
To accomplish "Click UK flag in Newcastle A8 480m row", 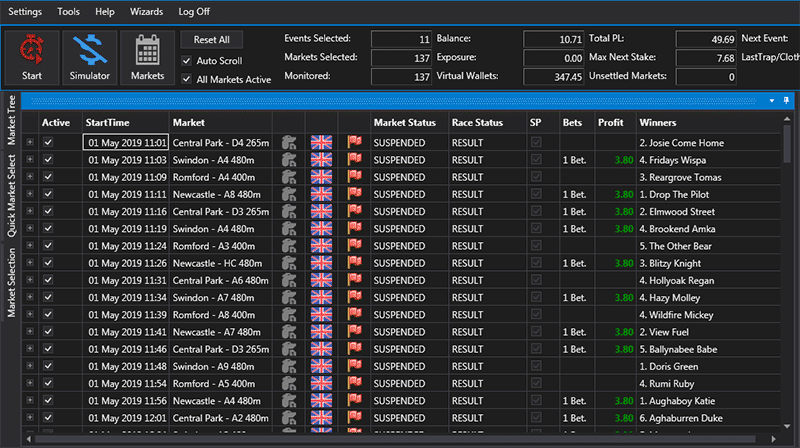I will tap(321, 194).
